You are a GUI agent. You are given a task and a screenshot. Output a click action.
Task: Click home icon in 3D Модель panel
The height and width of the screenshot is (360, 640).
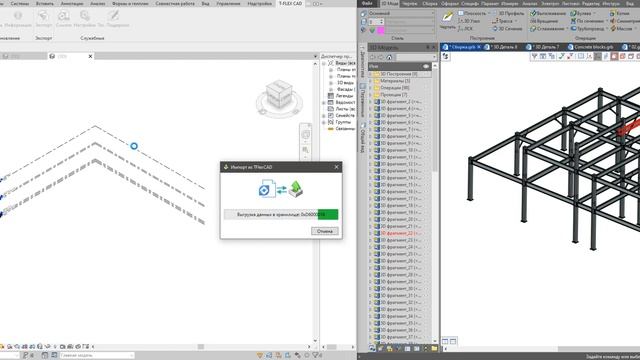(389, 58)
